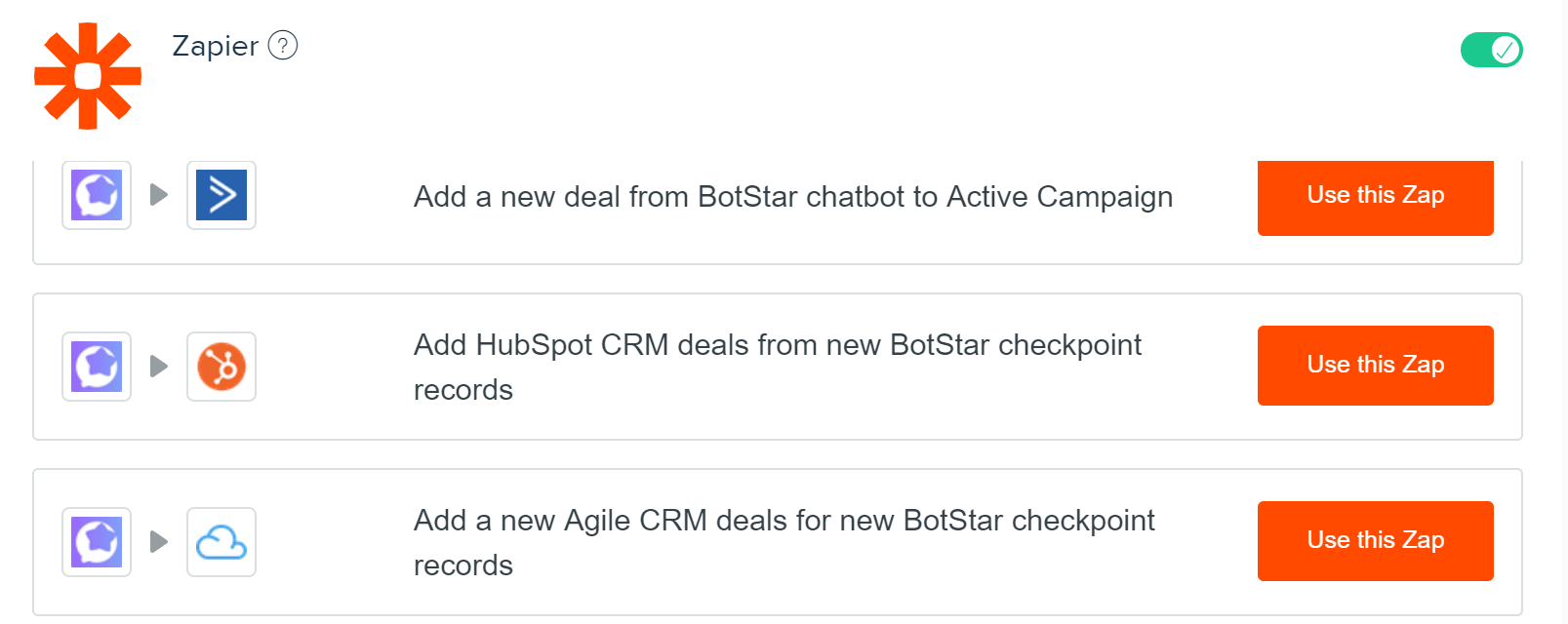The height and width of the screenshot is (624, 1568).
Task: Click the BotStar icon in the Agile CRM row
Action: [97, 542]
